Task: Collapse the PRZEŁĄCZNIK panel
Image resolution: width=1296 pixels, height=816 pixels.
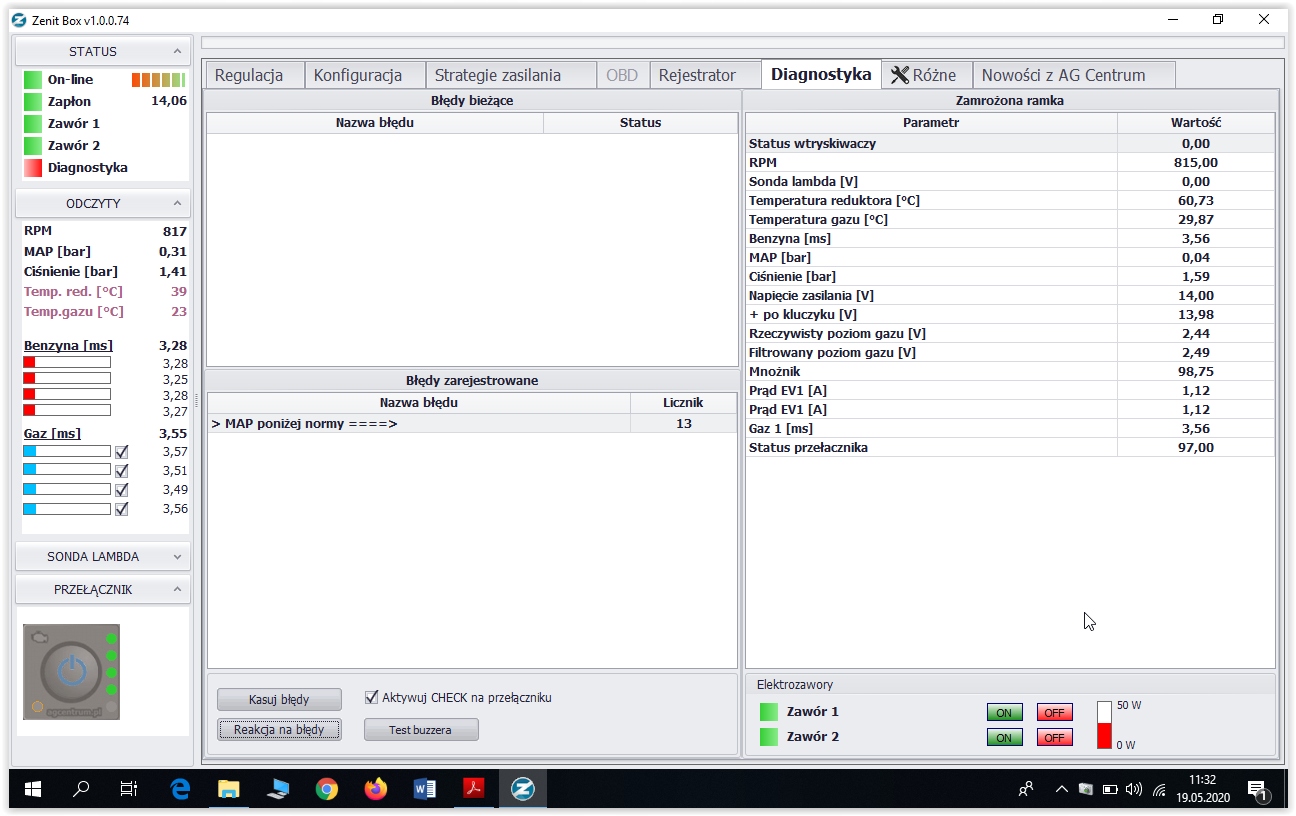Action: click(177, 589)
